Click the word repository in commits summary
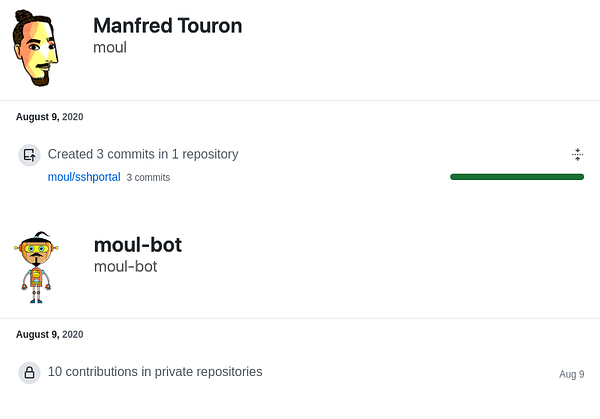Screen dimensions: 600x419 (x=210, y=154)
